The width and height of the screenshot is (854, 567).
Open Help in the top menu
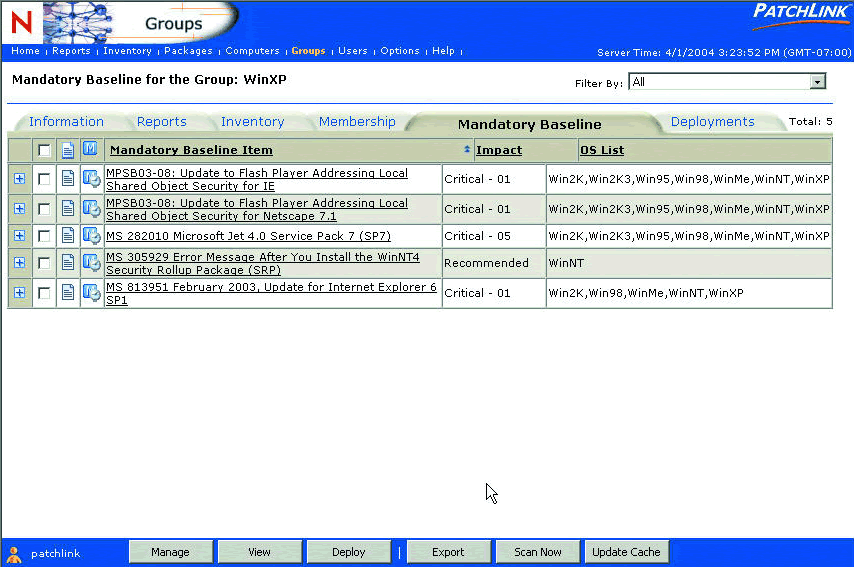tap(443, 51)
